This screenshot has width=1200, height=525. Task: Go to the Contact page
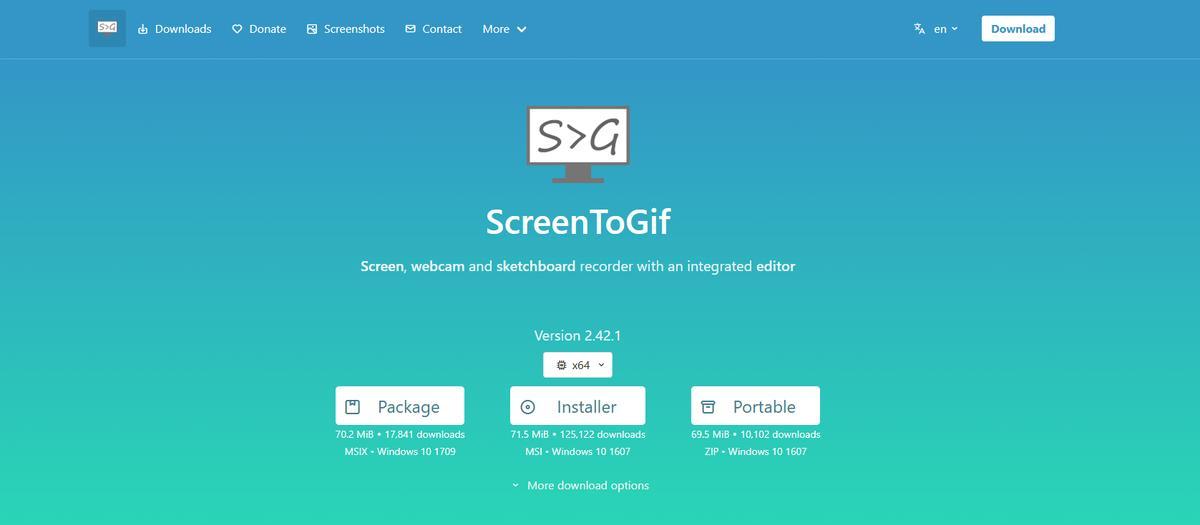[x=433, y=29]
